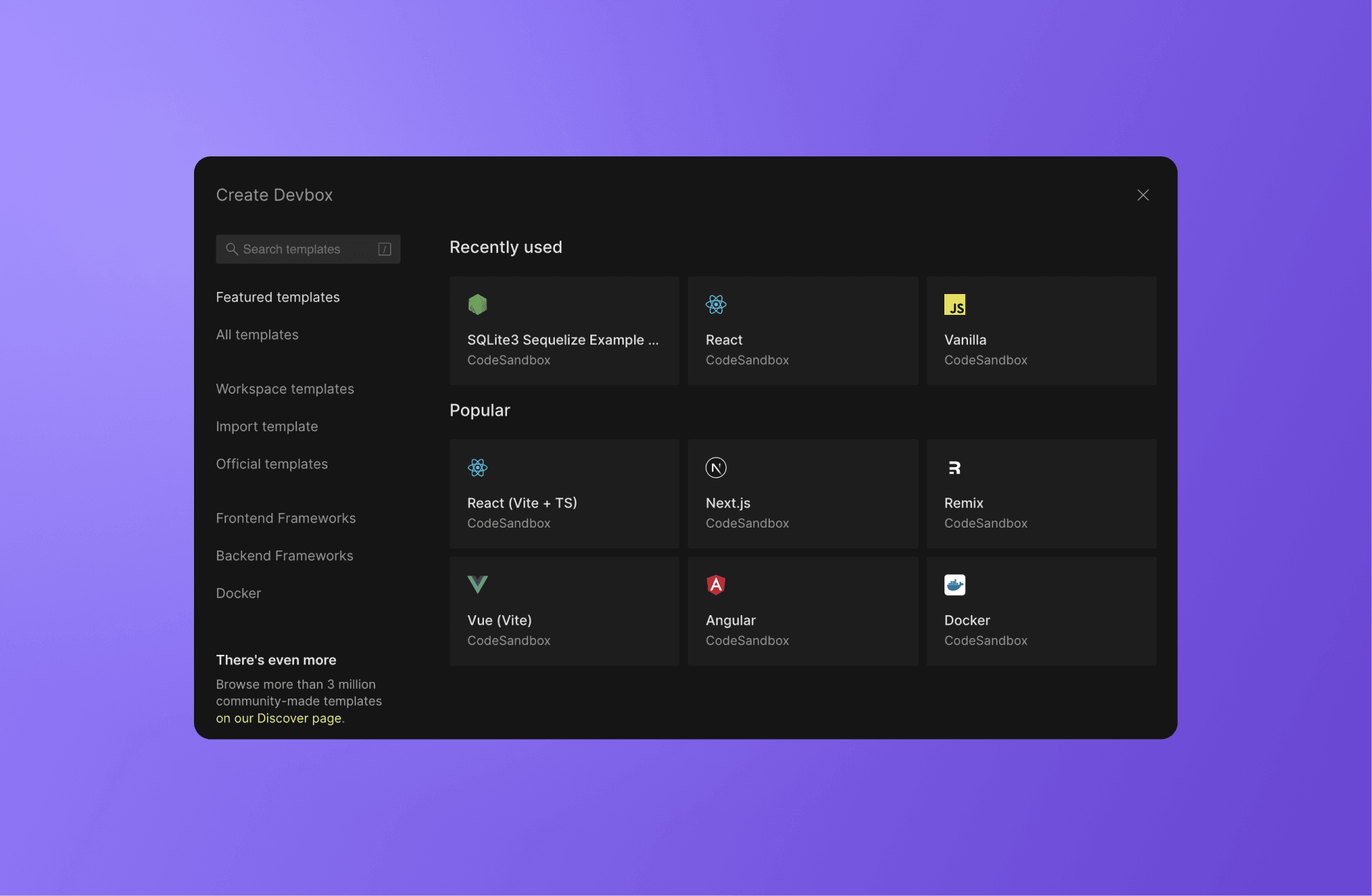Viewport: 1372px width, 896px height.
Task: Click the Import template option
Action: [267, 426]
